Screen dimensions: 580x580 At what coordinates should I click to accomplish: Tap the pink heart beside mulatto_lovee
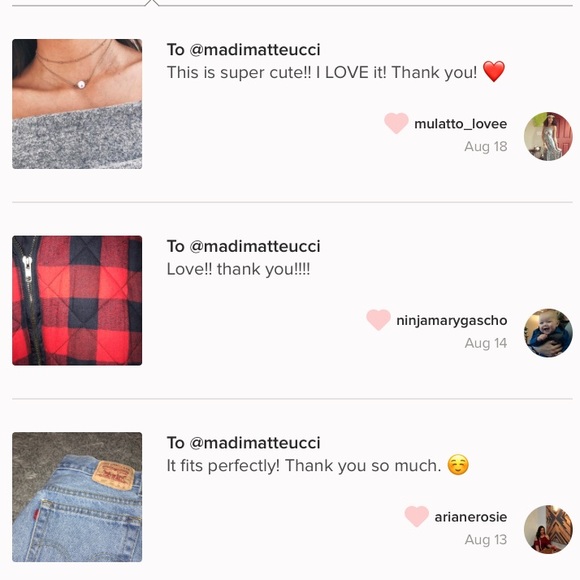[x=396, y=123]
